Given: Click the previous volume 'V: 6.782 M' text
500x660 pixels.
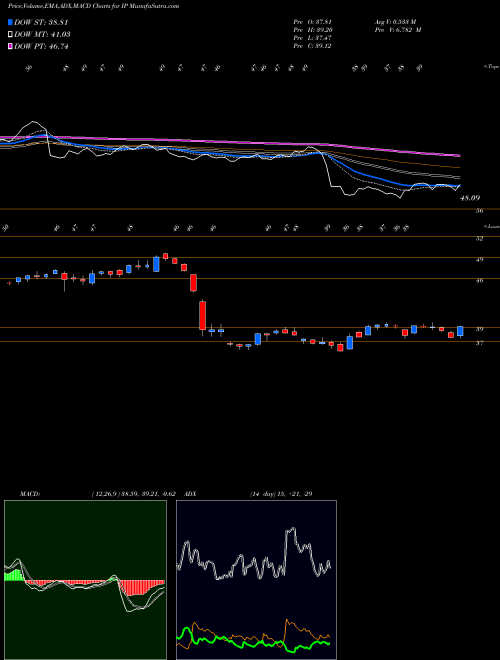Looking at the screenshot, I should pyautogui.click(x=407, y=30).
